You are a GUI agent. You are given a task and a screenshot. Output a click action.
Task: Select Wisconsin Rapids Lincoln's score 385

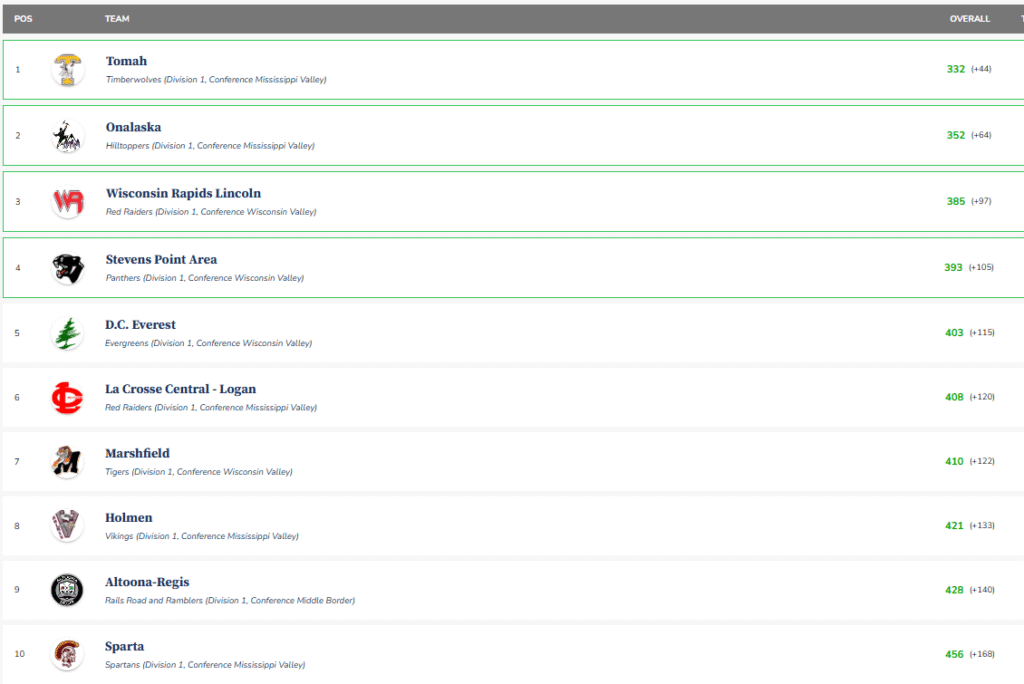point(955,201)
